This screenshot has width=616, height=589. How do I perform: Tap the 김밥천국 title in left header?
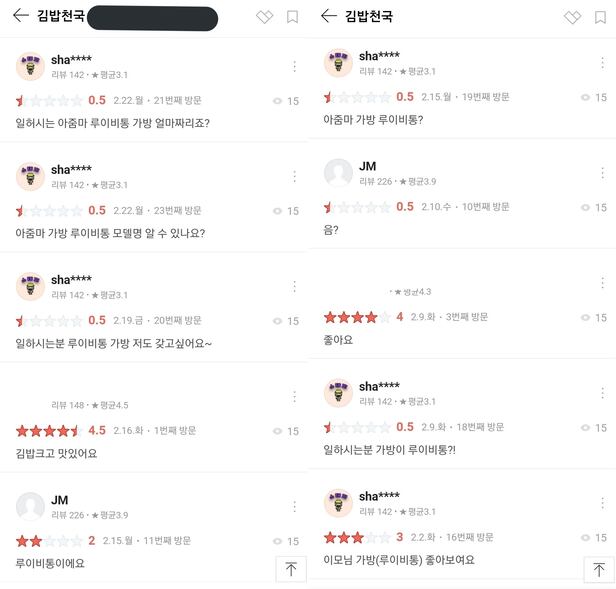click(61, 16)
